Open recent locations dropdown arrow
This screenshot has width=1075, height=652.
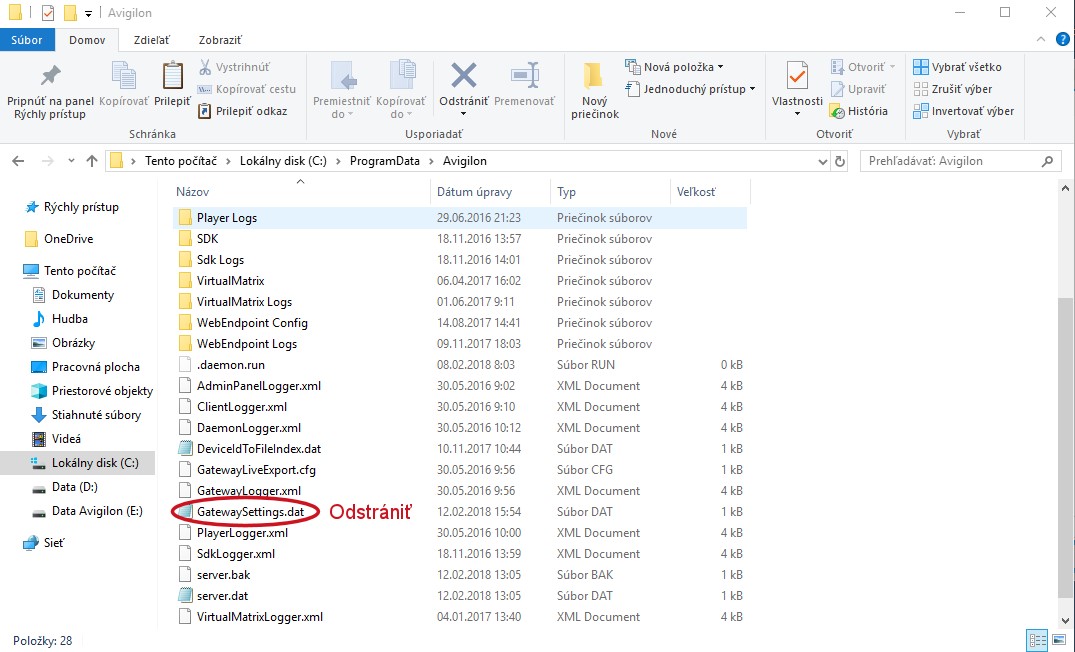[71, 161]
